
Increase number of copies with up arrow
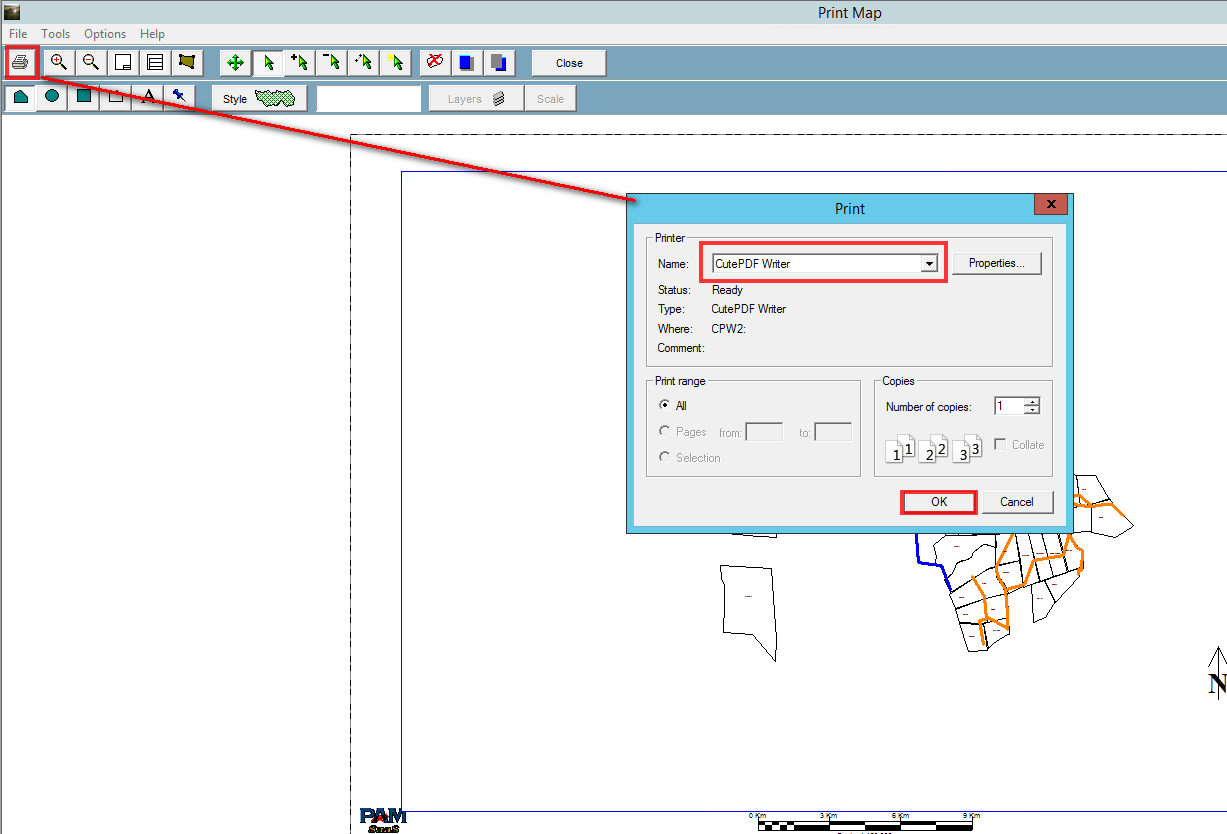click(x=1033, y=402)
